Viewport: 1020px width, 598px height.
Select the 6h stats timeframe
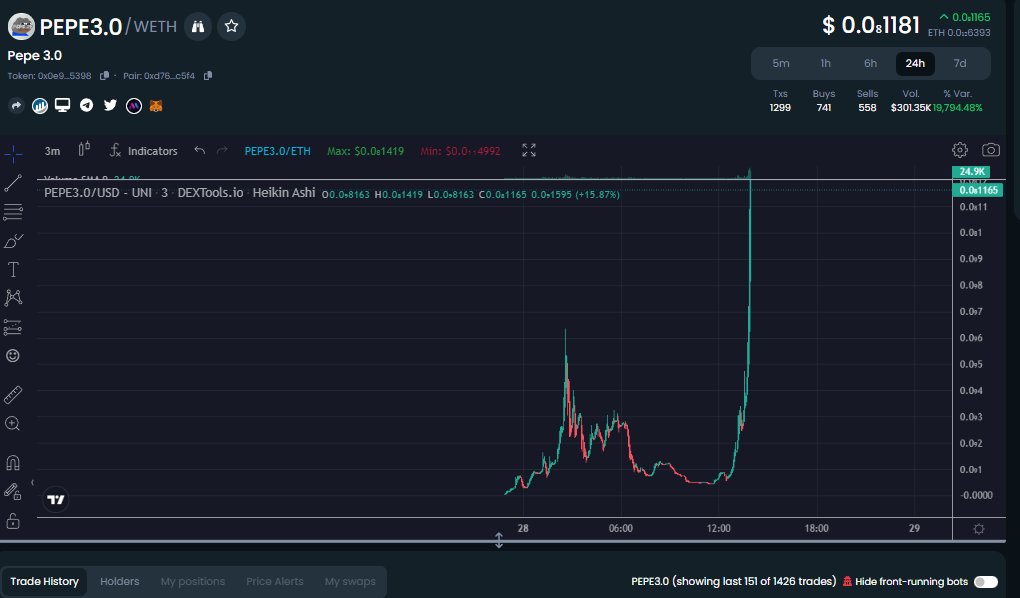(x=870, y=63)
